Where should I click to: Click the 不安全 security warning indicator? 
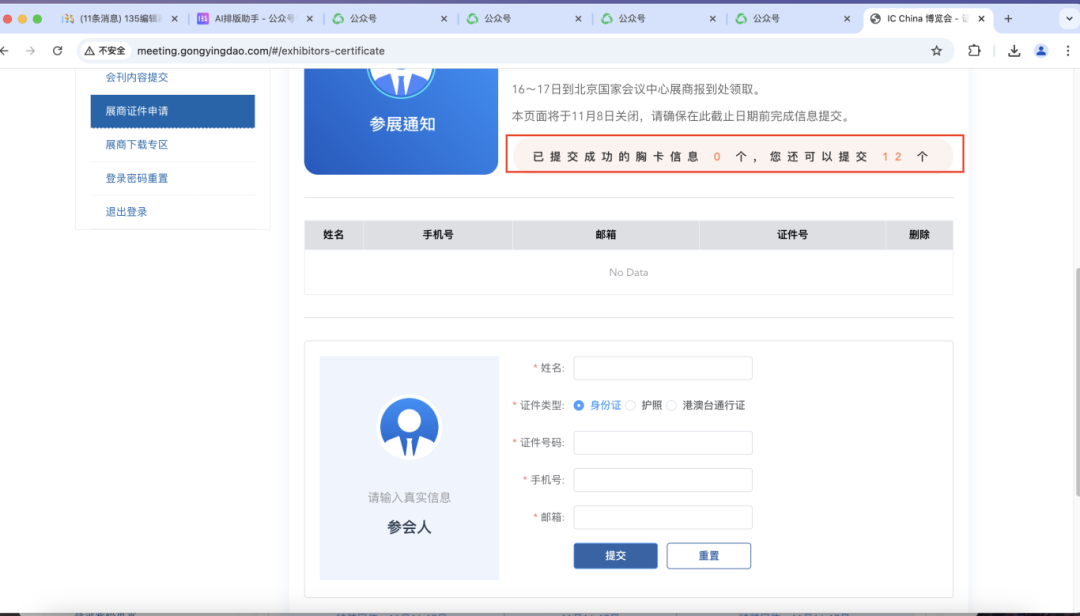tap(105, 50)
